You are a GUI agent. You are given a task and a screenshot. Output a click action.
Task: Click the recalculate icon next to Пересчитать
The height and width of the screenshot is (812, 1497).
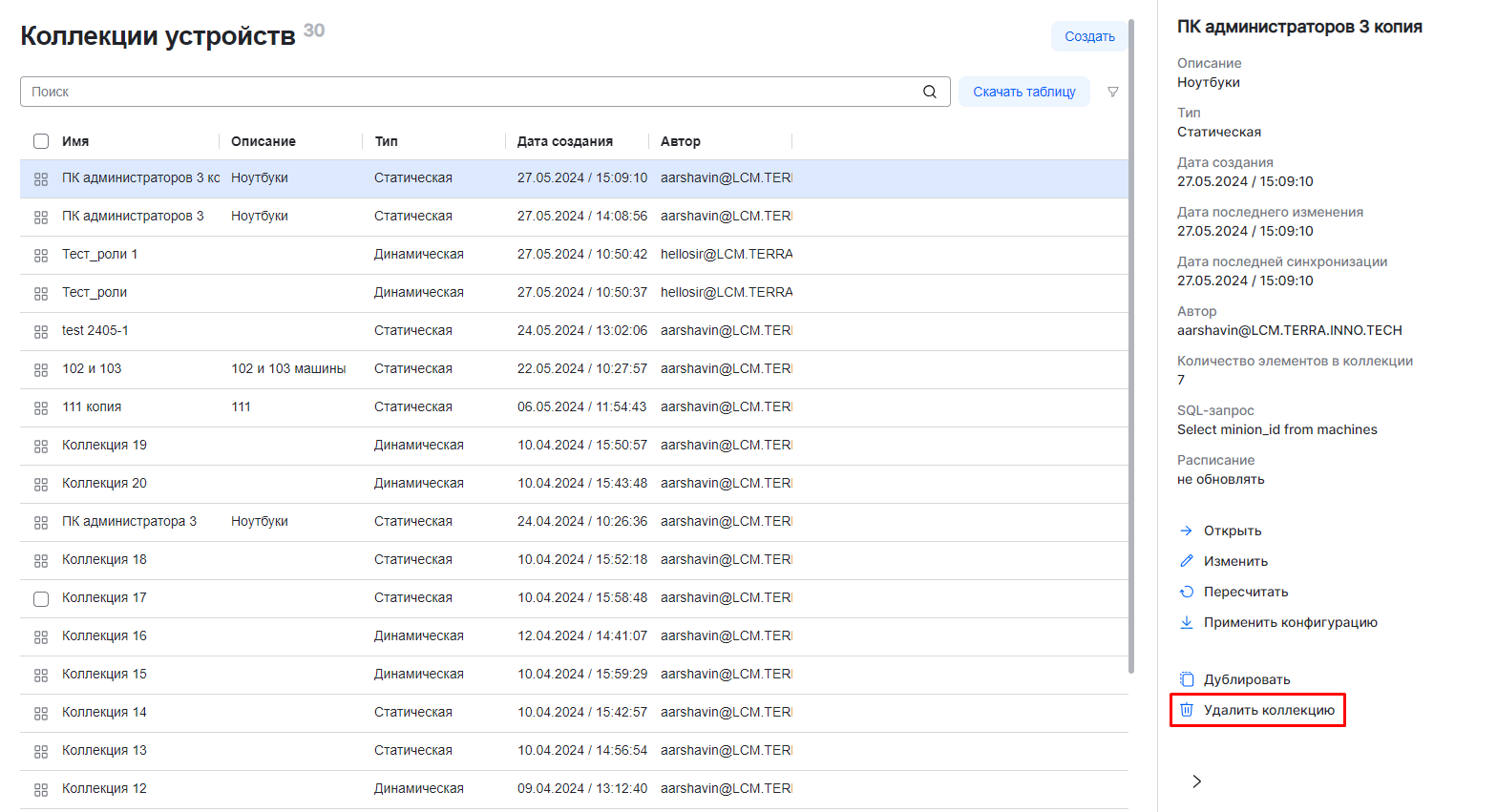click(x=1187, y=592)
